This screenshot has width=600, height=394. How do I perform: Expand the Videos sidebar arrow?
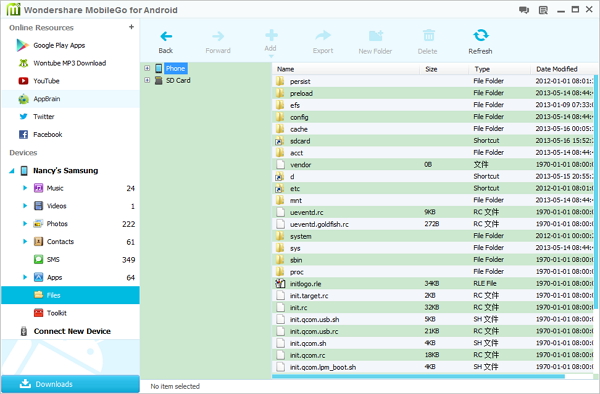(25, 206)
